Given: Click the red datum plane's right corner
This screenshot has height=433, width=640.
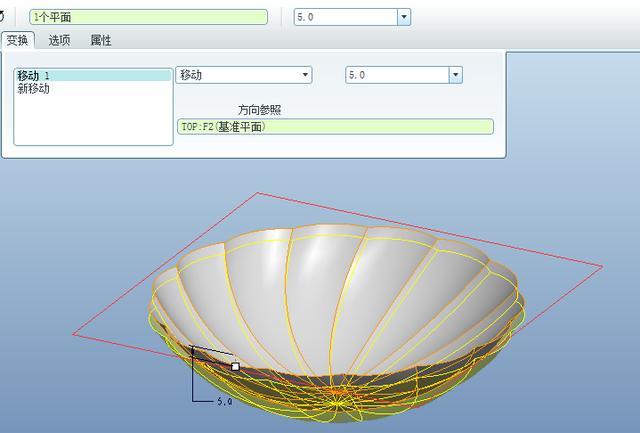Looking at the screenshot, I should [601, 266].
